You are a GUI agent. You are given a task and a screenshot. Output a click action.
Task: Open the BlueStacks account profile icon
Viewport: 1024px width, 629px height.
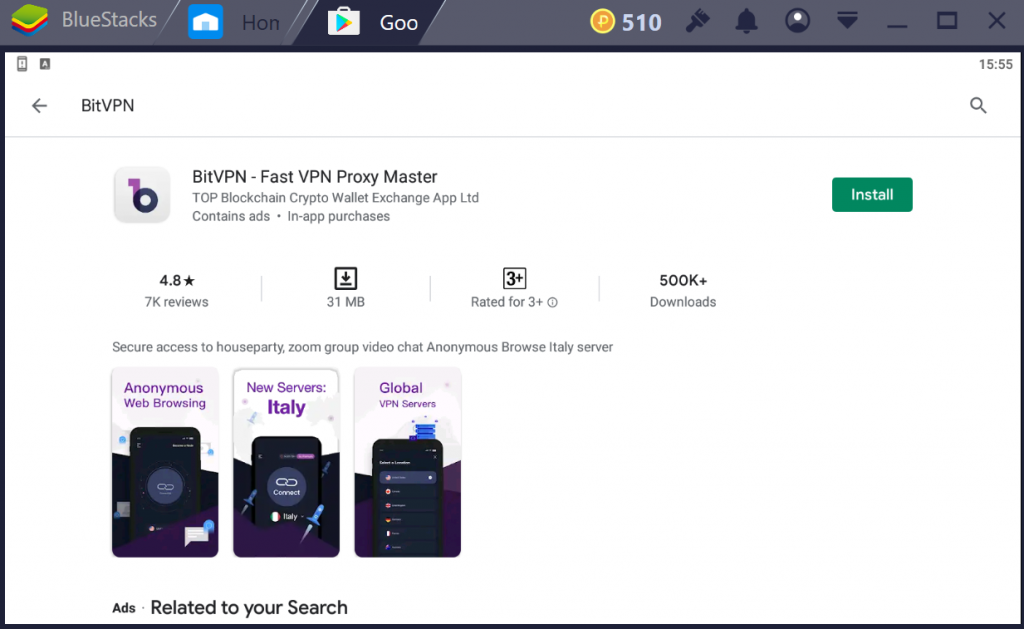point(797,21)
